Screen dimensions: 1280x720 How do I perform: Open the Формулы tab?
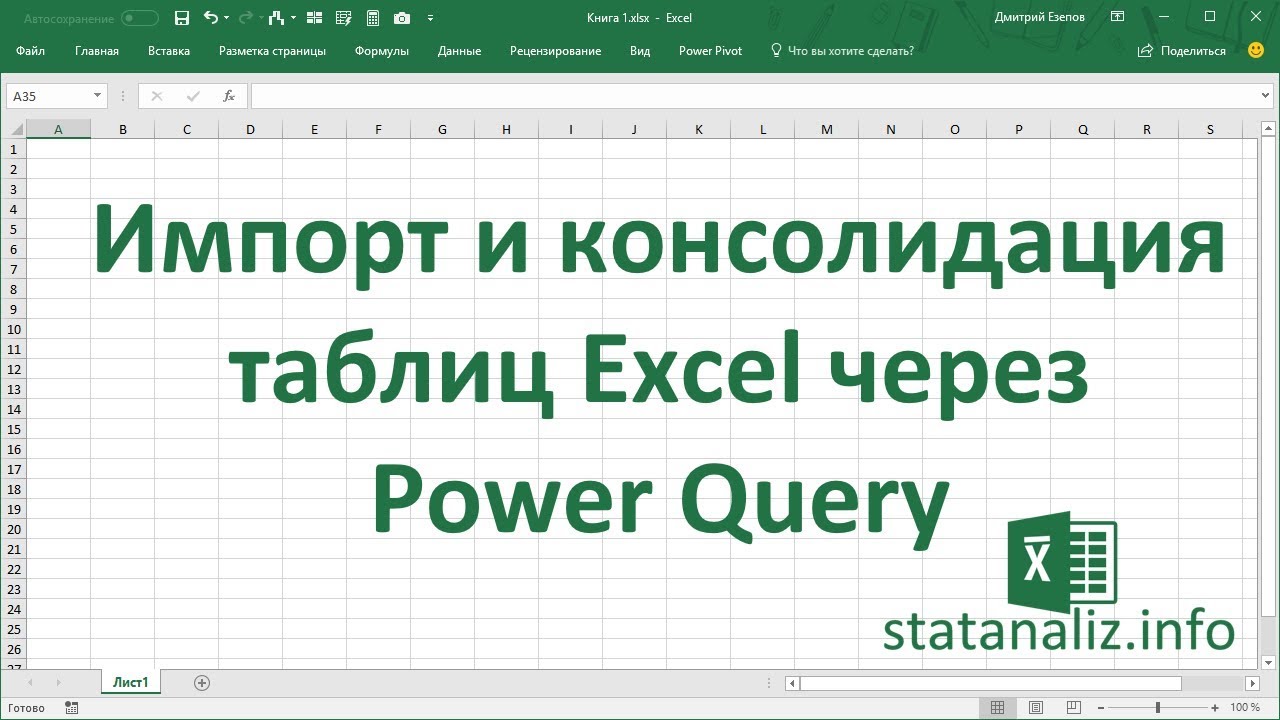coord(382,51)
